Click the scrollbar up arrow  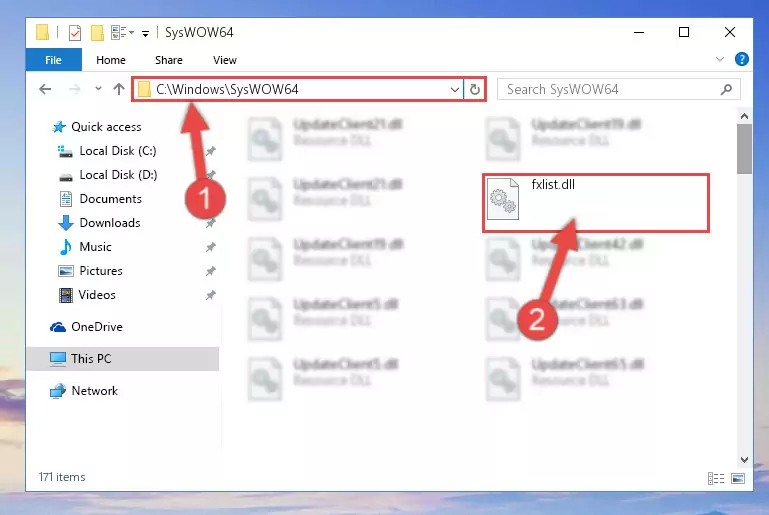[744, 117]
